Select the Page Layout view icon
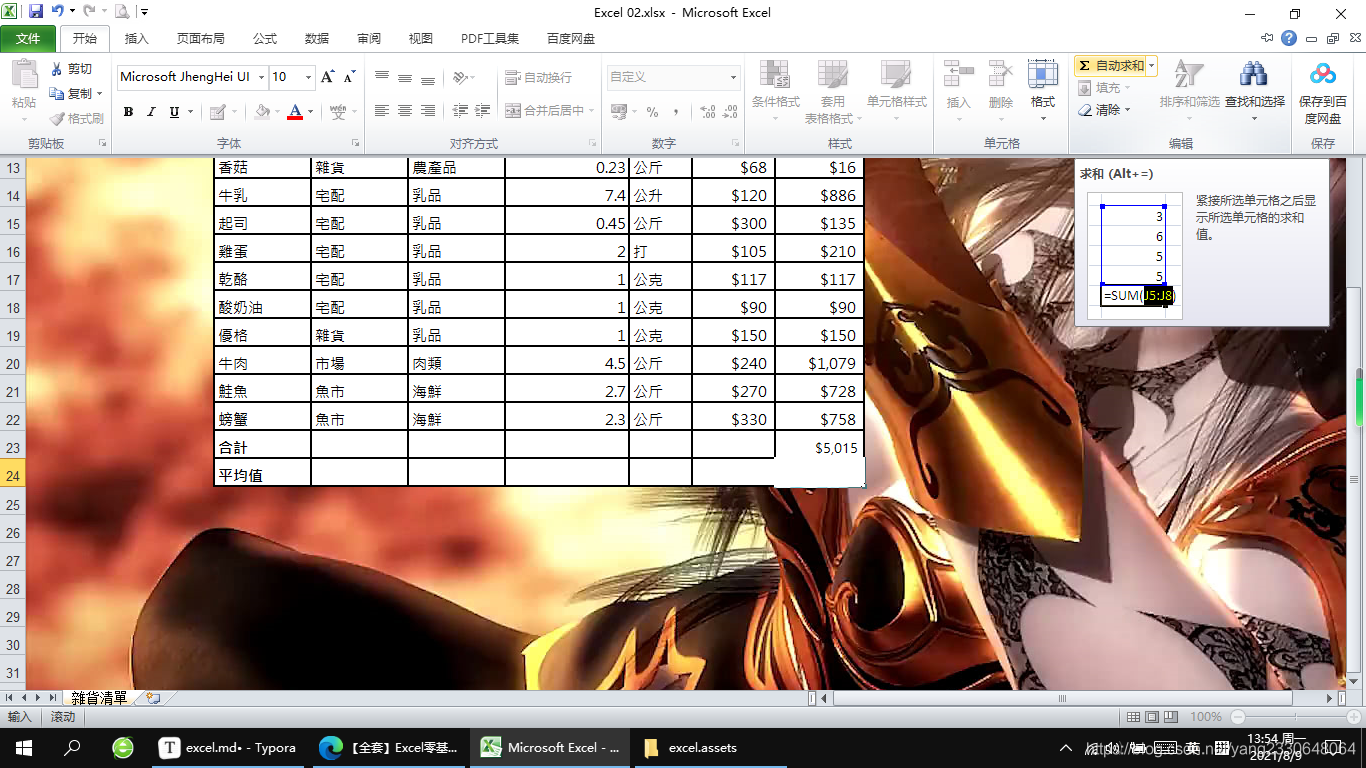The width and height of the screenshot is (1366, 768). coord(1151,717)
